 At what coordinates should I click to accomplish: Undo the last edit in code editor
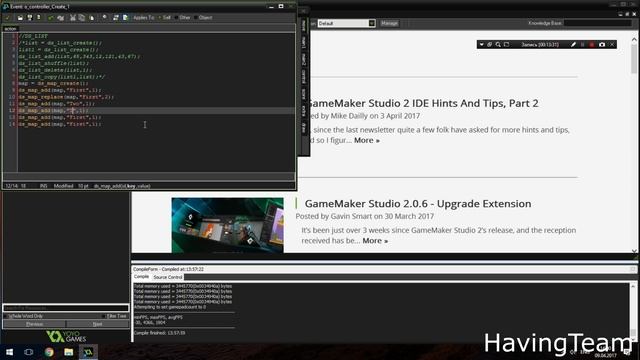point(51,18)
